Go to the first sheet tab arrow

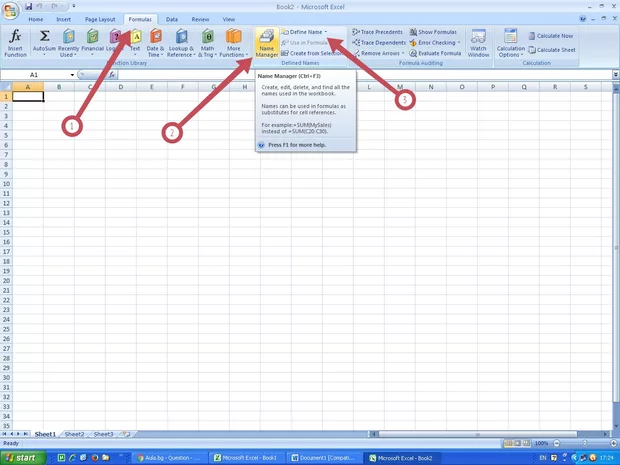point(4,434)
